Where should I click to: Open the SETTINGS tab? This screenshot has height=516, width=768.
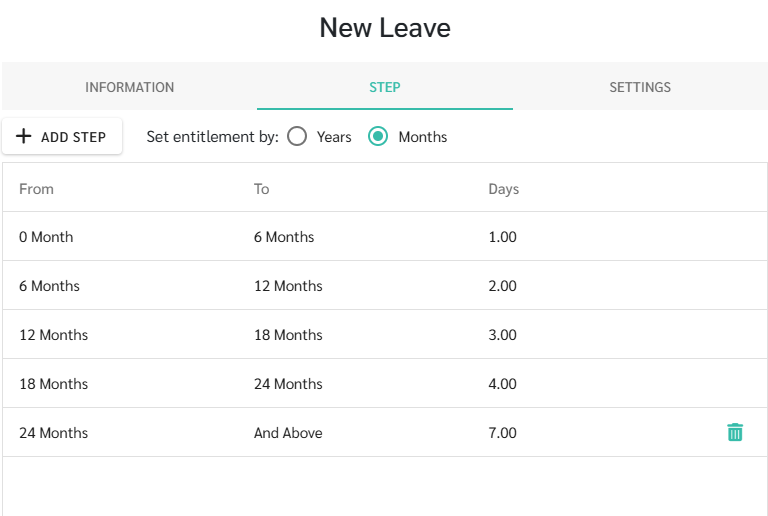pyautogui.click(x=640, y=87)
